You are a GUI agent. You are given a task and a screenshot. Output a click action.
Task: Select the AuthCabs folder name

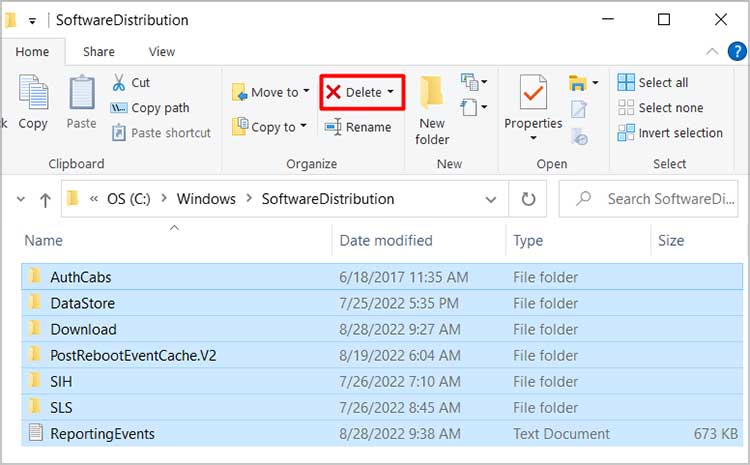point(80,277)
